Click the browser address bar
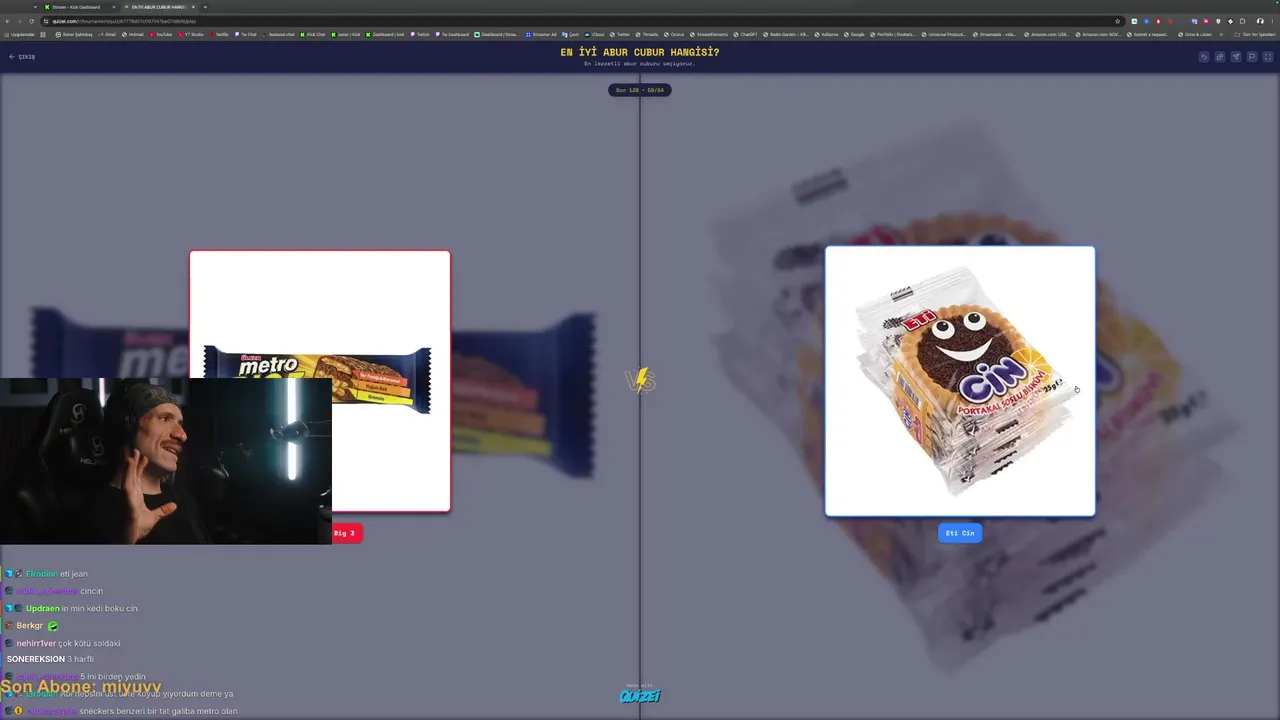This screenshot has height=720, width=1280. [580, 21]
